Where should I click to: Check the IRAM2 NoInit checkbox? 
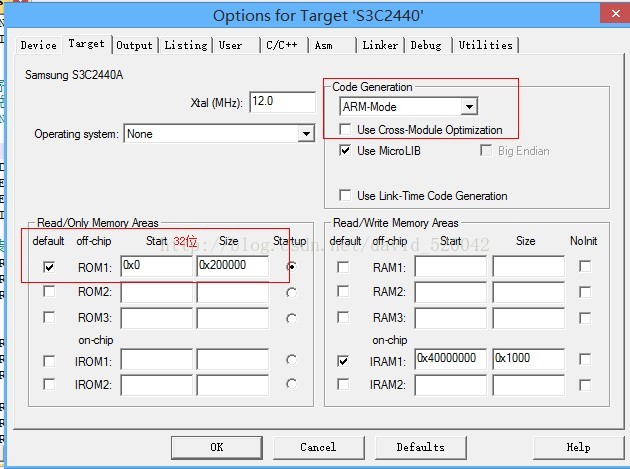click(x=585, y=385)
